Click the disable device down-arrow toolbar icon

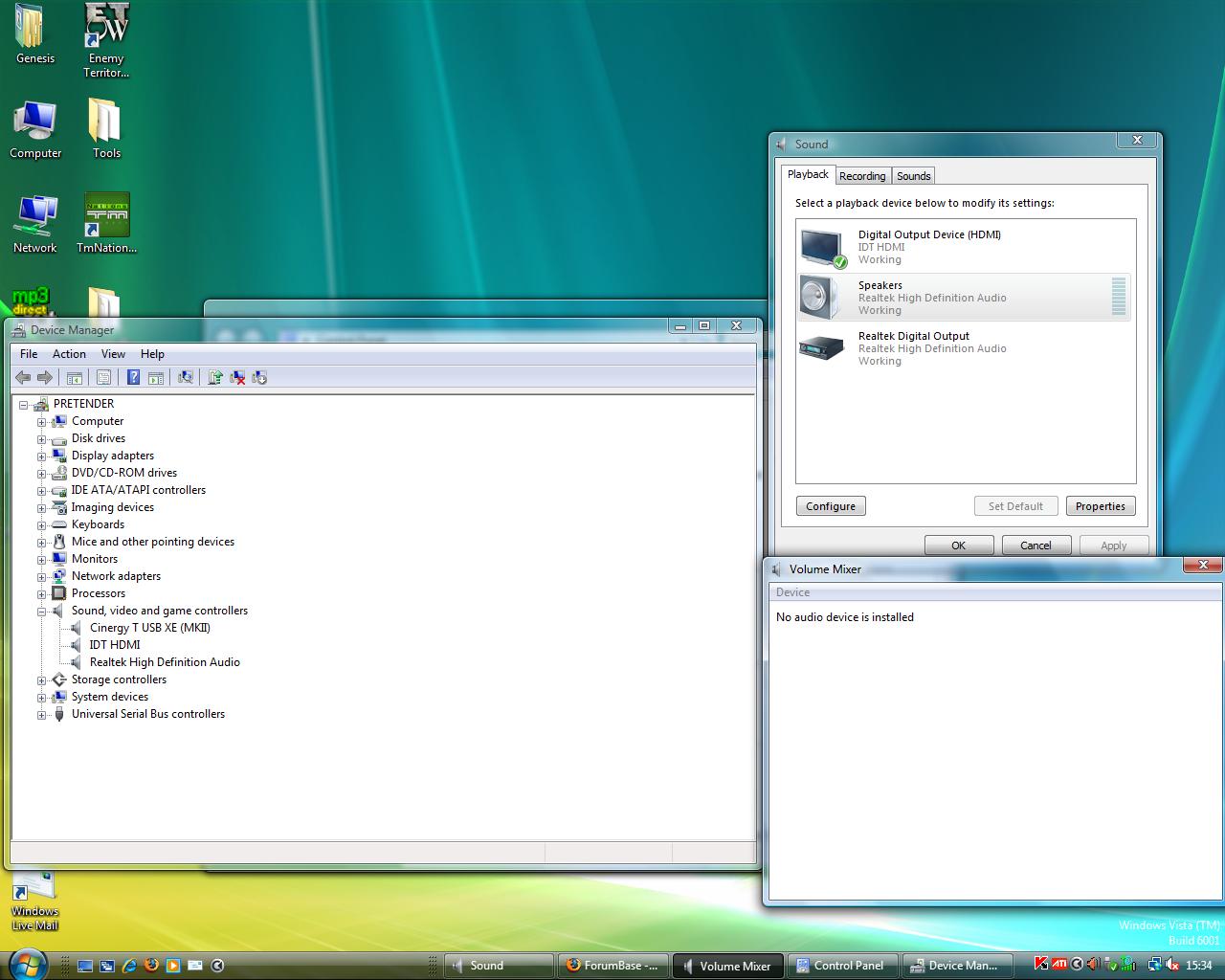click(x=259, y=377)
